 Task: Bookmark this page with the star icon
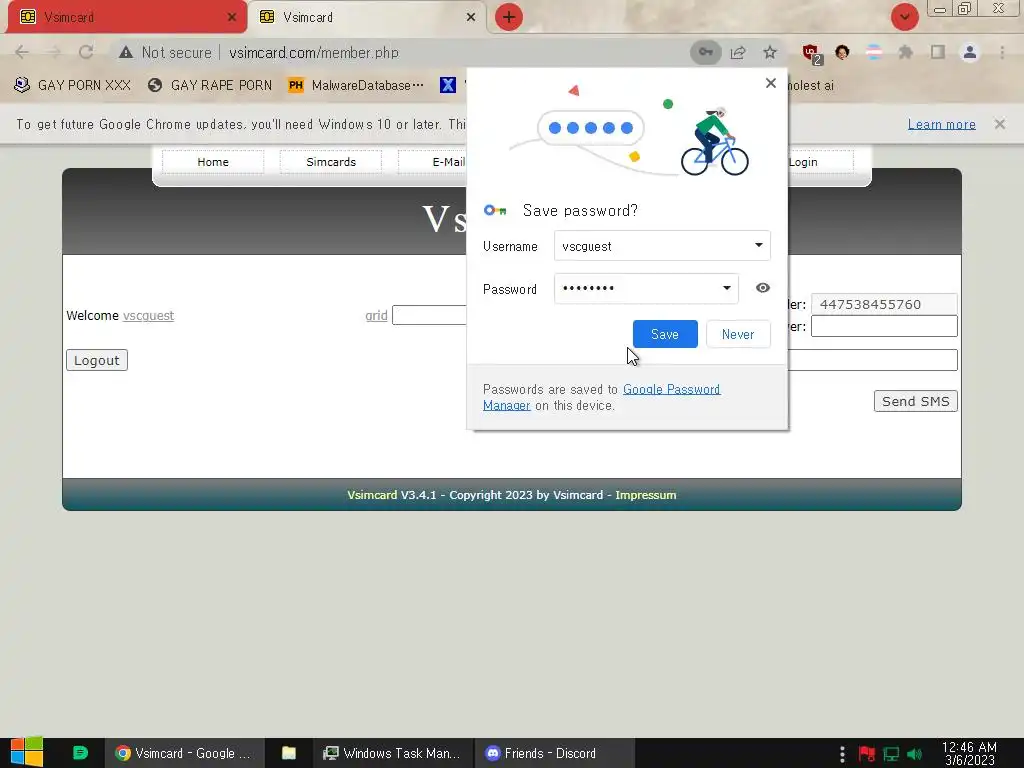[x=770, y=52]
